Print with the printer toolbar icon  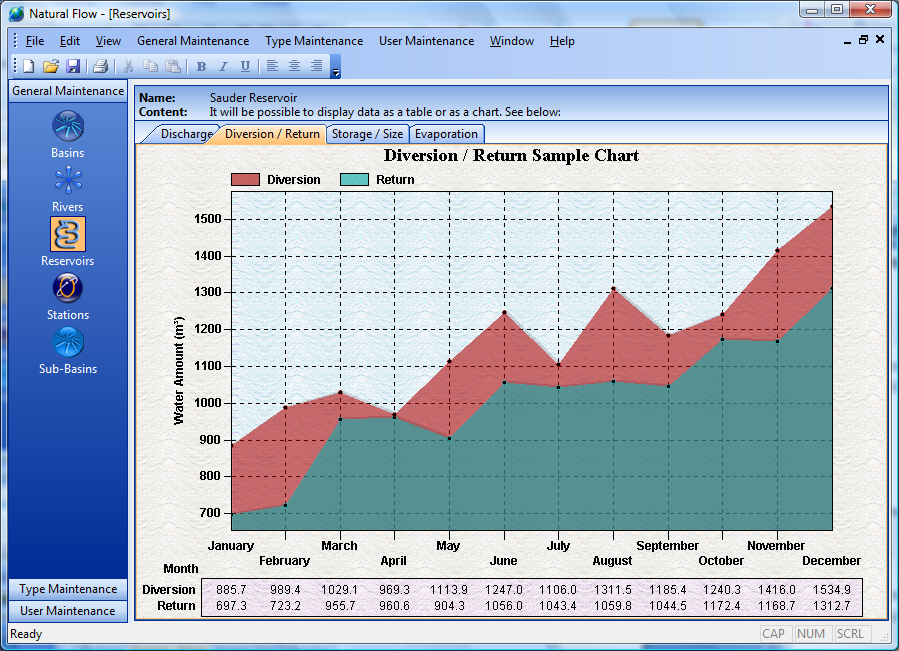pyautogui.click(x=100, y=66)
